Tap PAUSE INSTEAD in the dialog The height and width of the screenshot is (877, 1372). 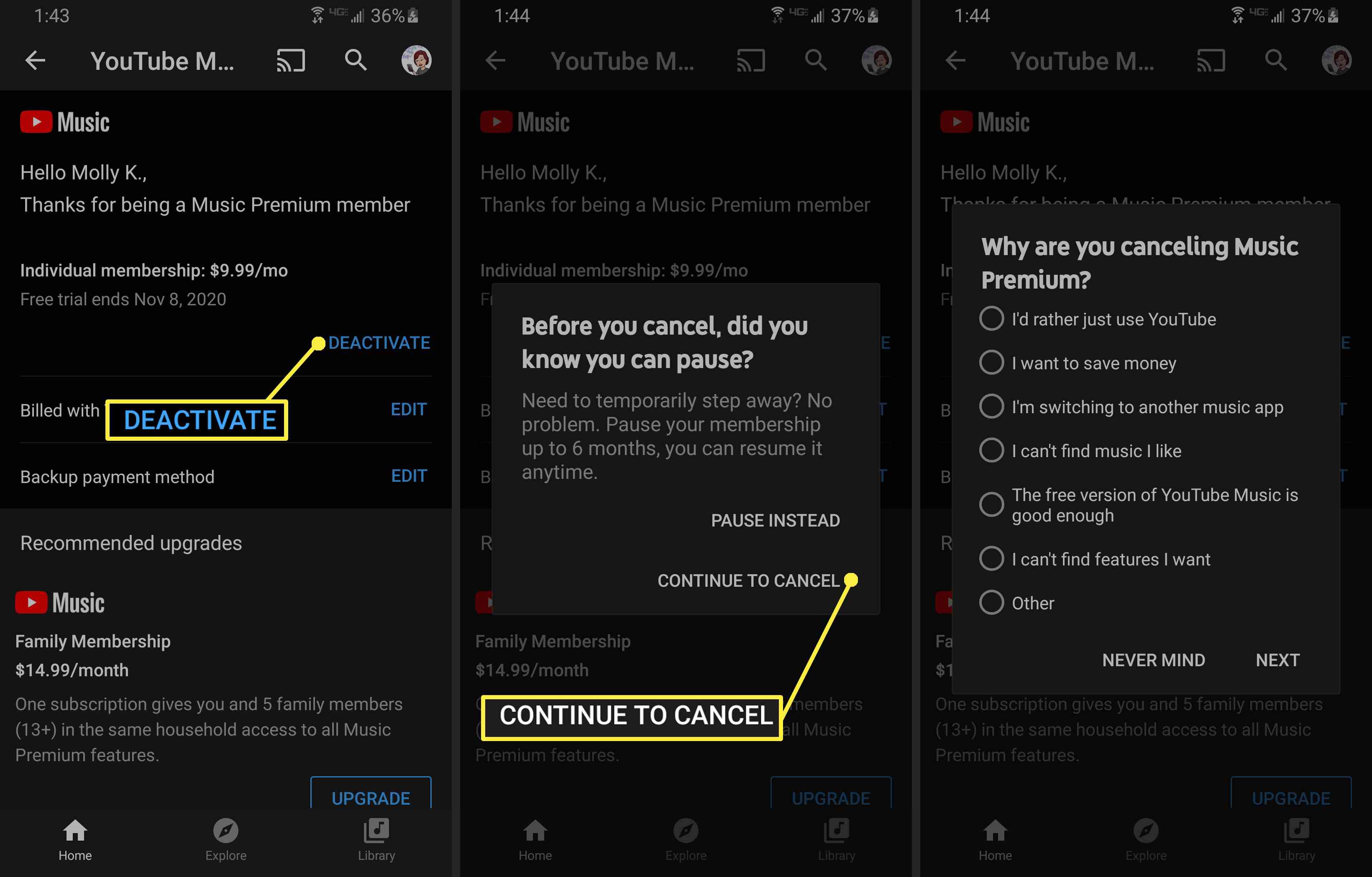775,521
